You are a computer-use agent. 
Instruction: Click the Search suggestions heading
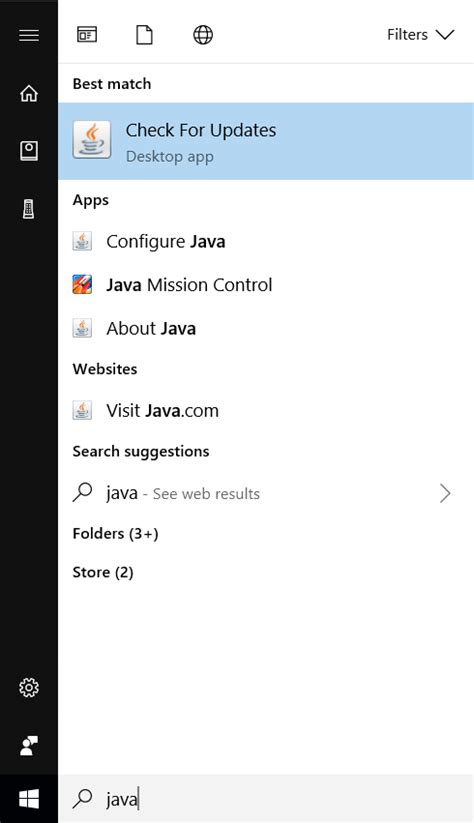[141, 451]
